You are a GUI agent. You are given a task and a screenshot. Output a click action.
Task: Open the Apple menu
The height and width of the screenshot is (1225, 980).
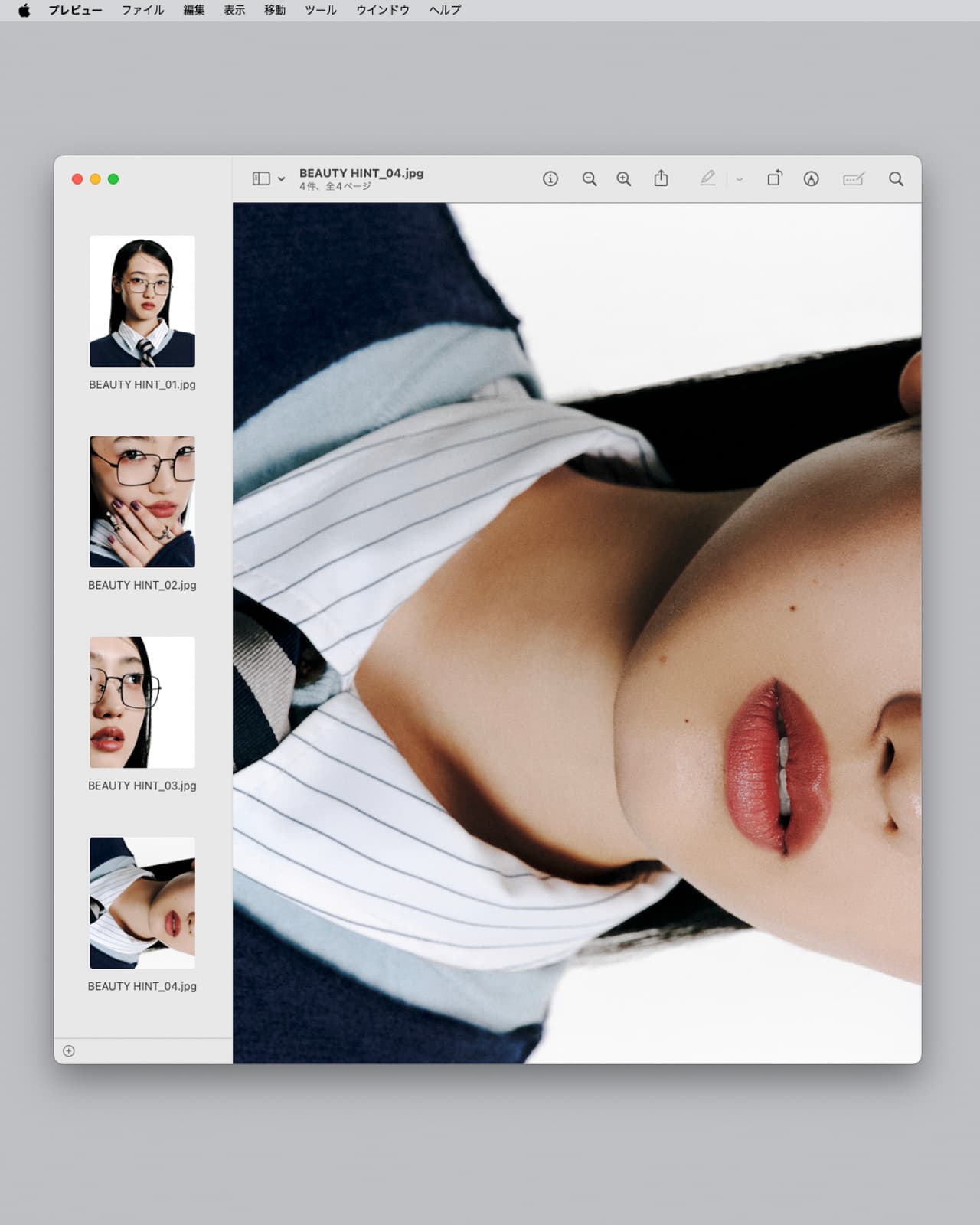pos(24,10)
